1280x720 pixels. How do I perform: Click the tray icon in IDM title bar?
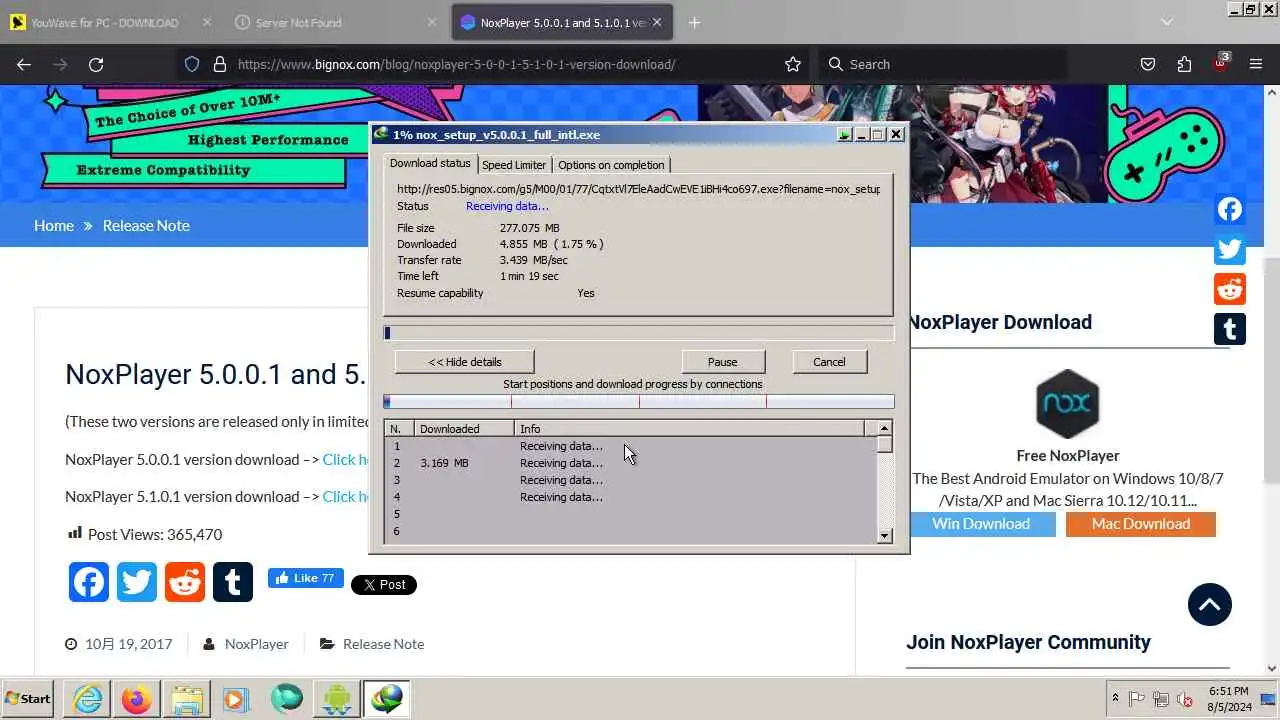[845, 134]
